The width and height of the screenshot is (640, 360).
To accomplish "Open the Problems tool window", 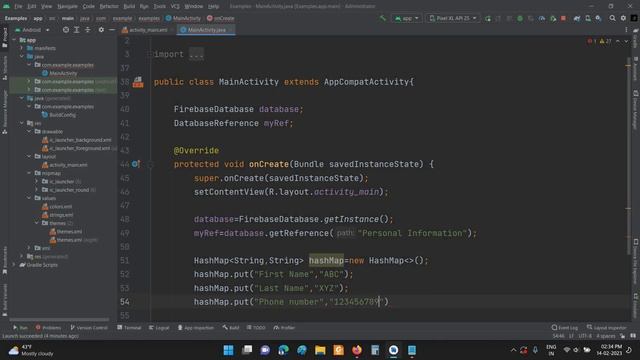I will click(x=48, y=327).
